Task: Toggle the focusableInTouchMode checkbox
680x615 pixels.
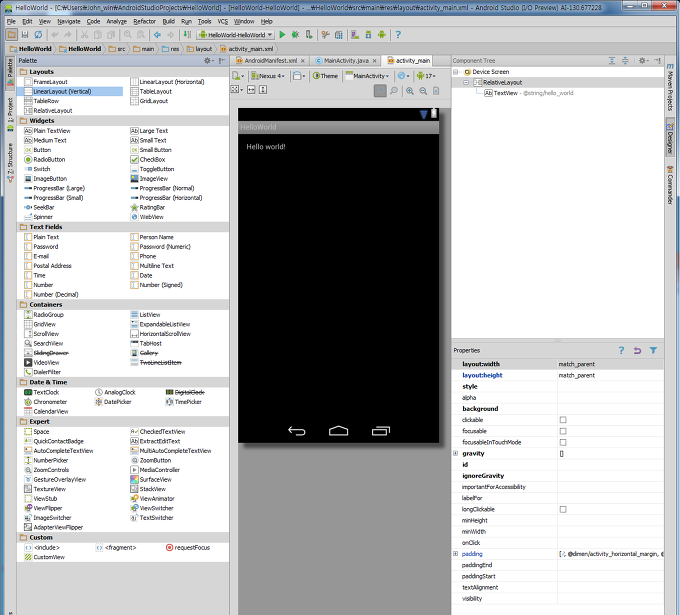Action: 563,442
